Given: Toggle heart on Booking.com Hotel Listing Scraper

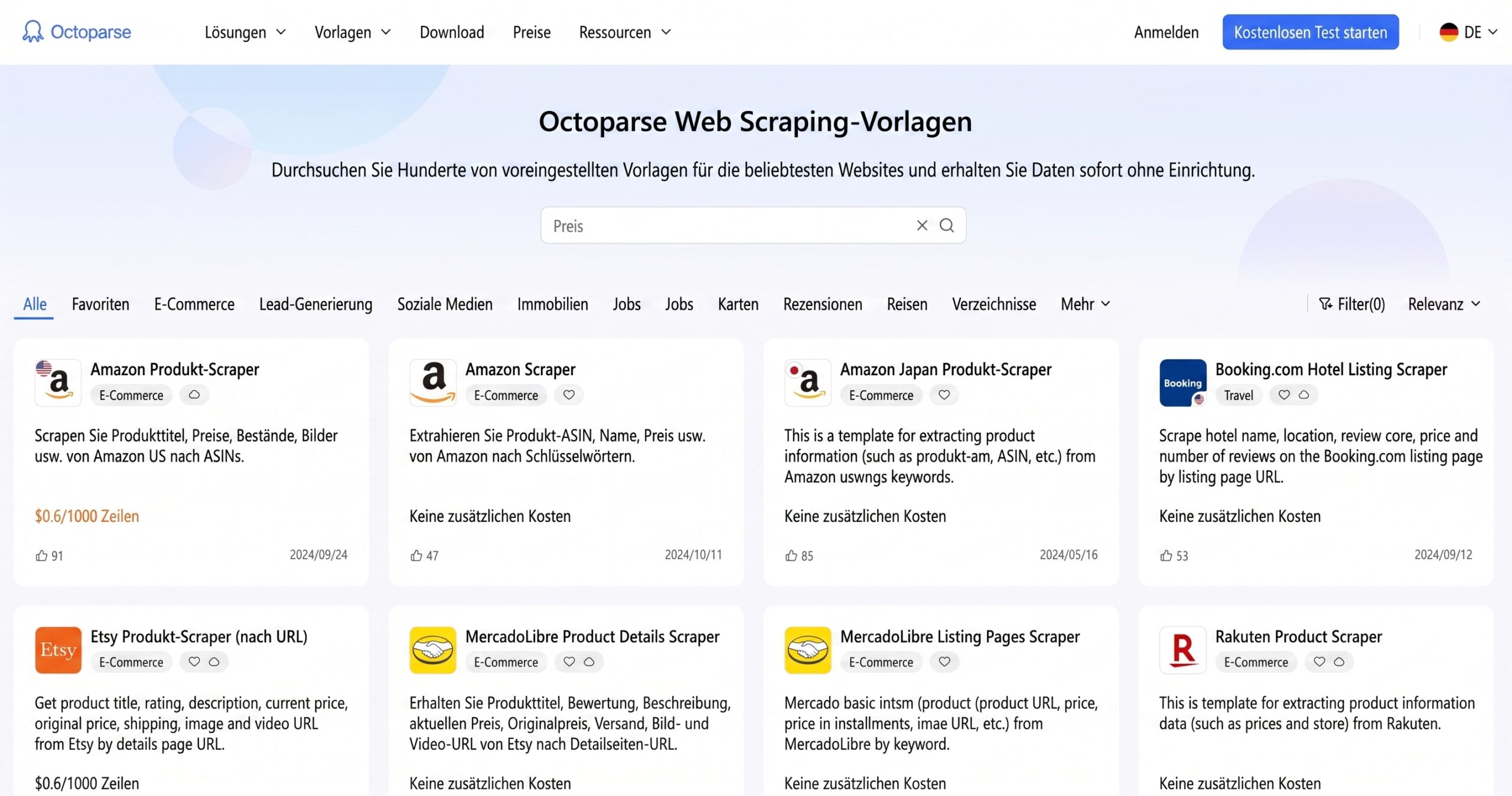Looking at the screenshot, I should tap(1284, 394).
